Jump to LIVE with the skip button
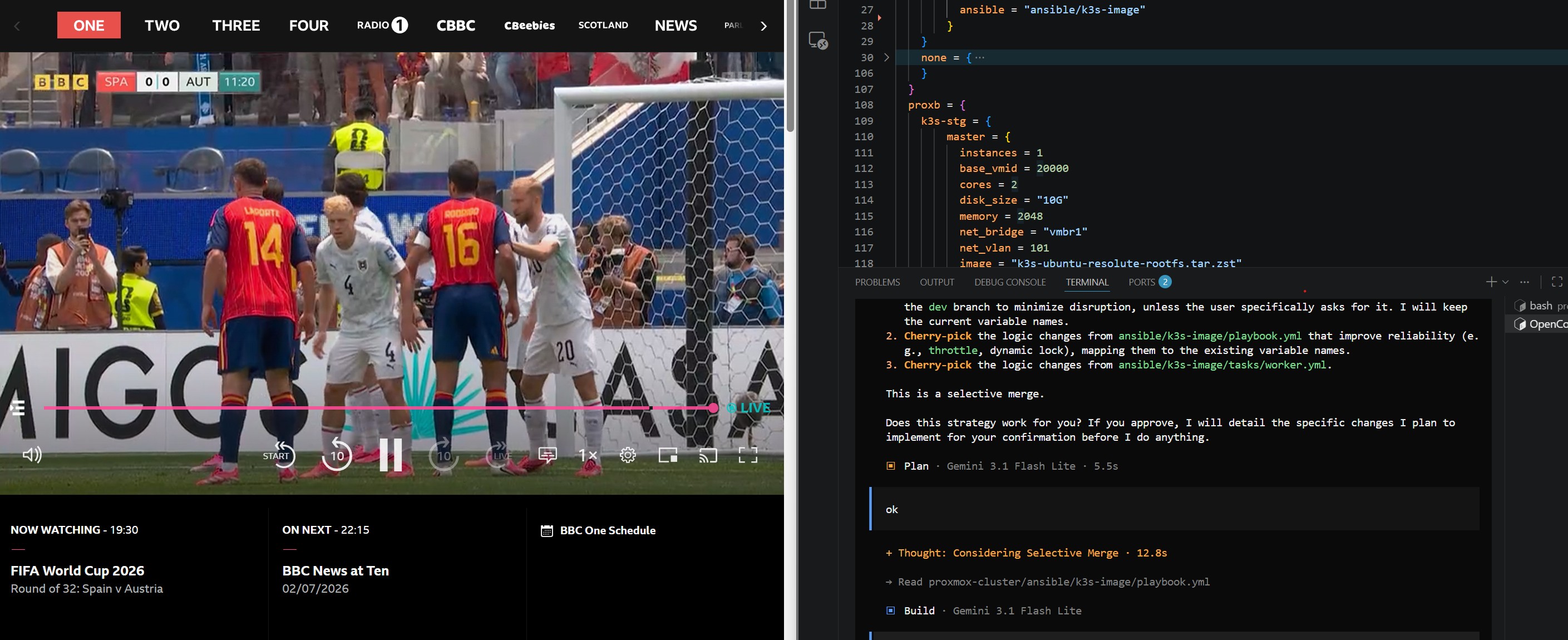This screenshot has width=1568, height=640. tap(500, 455)
